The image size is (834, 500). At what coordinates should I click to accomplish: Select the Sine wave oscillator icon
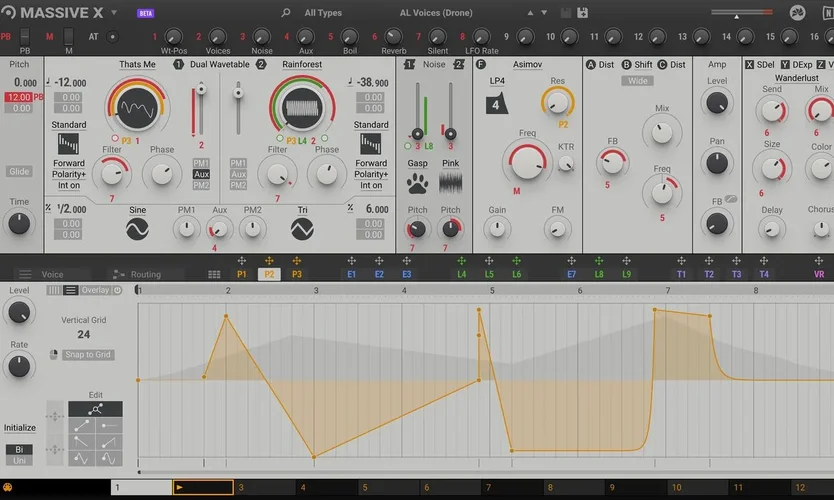[x=138, y=229]
